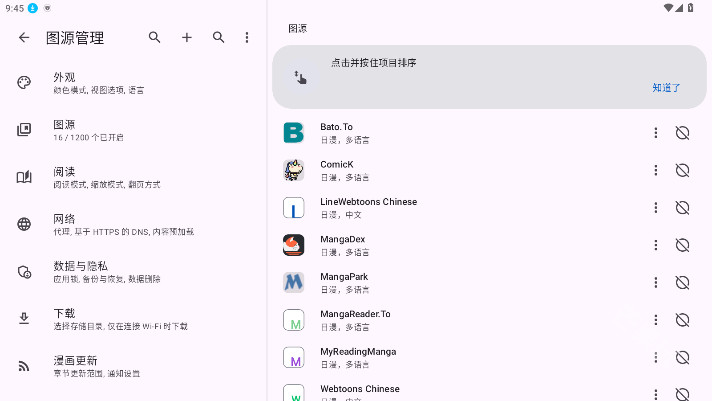Select the MangaReader.To source entry

pos(450,320)
